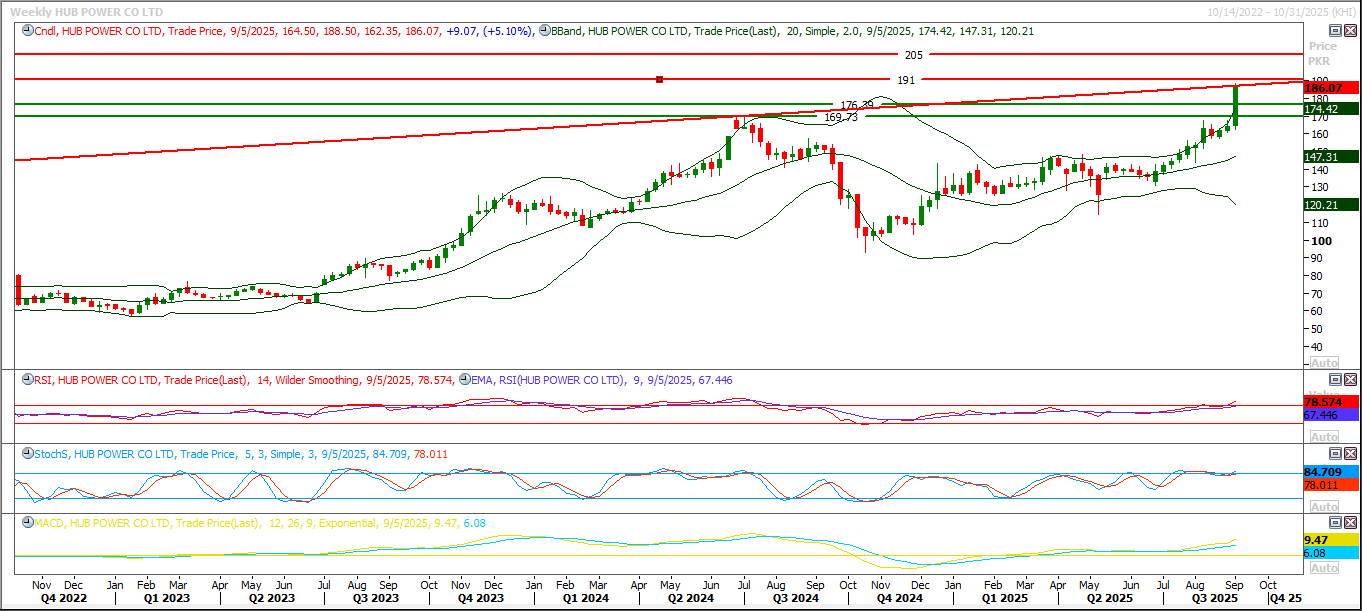1362x611 pixels.
Task: Close the StochS indicator pane
Action: click(1350, 454)
